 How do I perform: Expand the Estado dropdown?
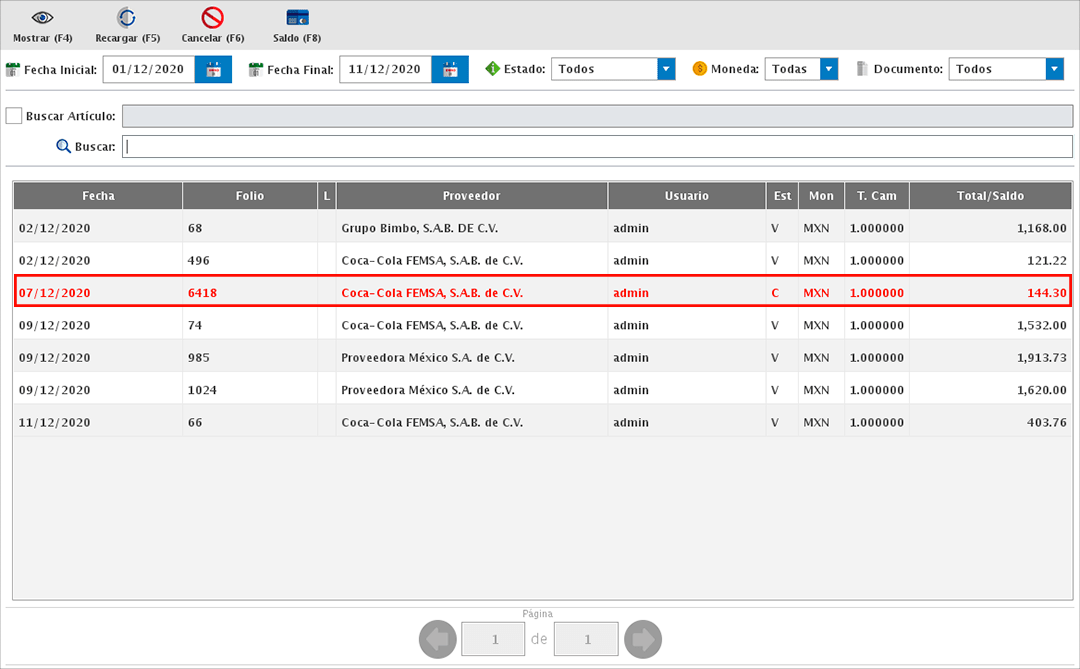666,69
